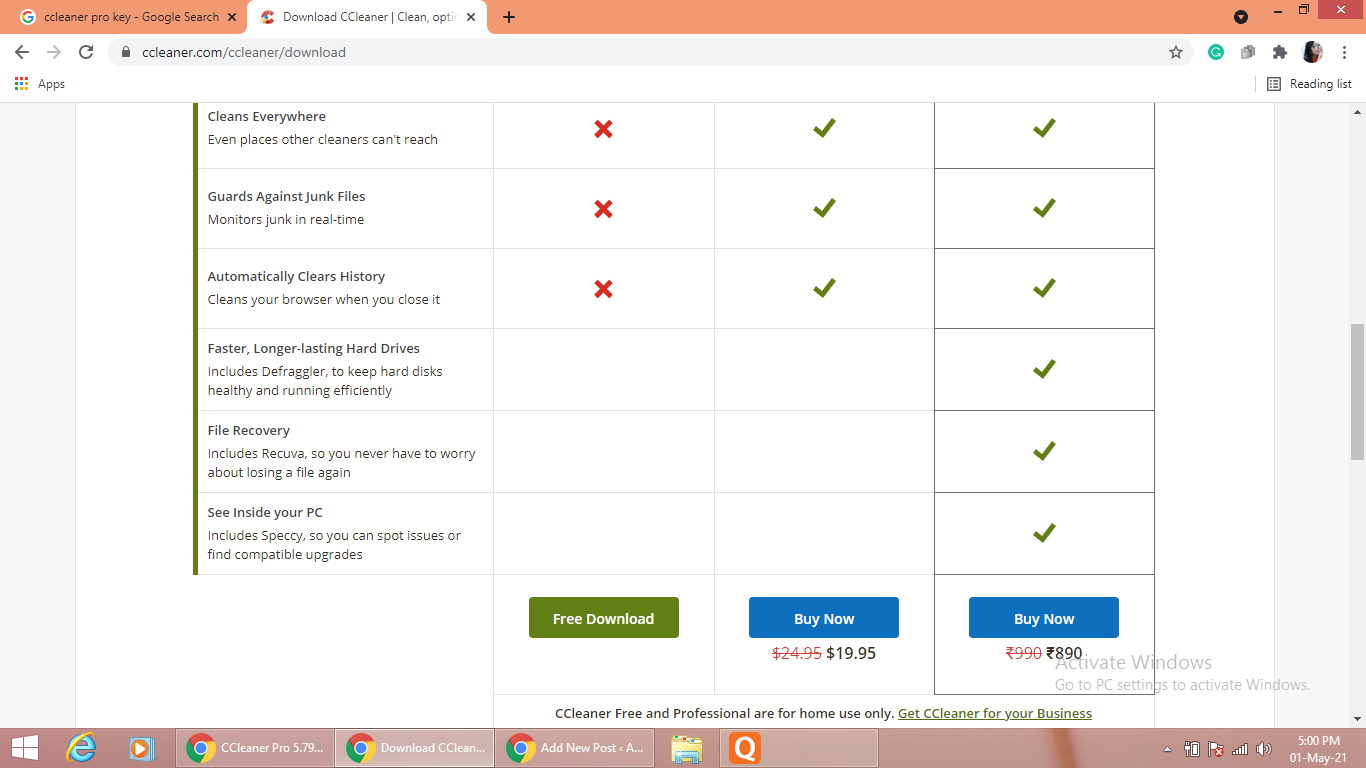Open the volume control in system tray
The image size is (1366, 768).
(x=1264, y=748)
